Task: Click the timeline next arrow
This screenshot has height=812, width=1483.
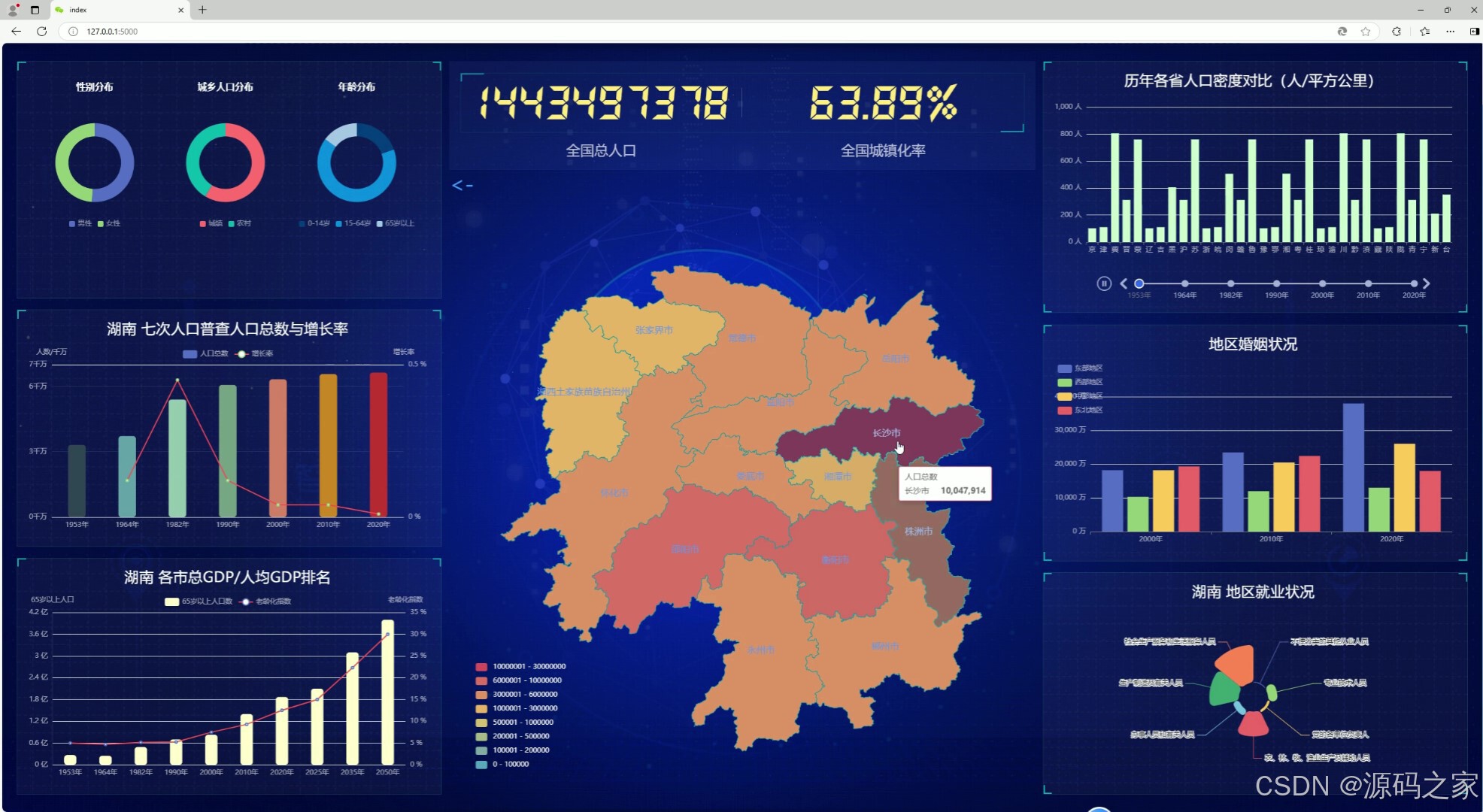Action: coord(1427,283)
